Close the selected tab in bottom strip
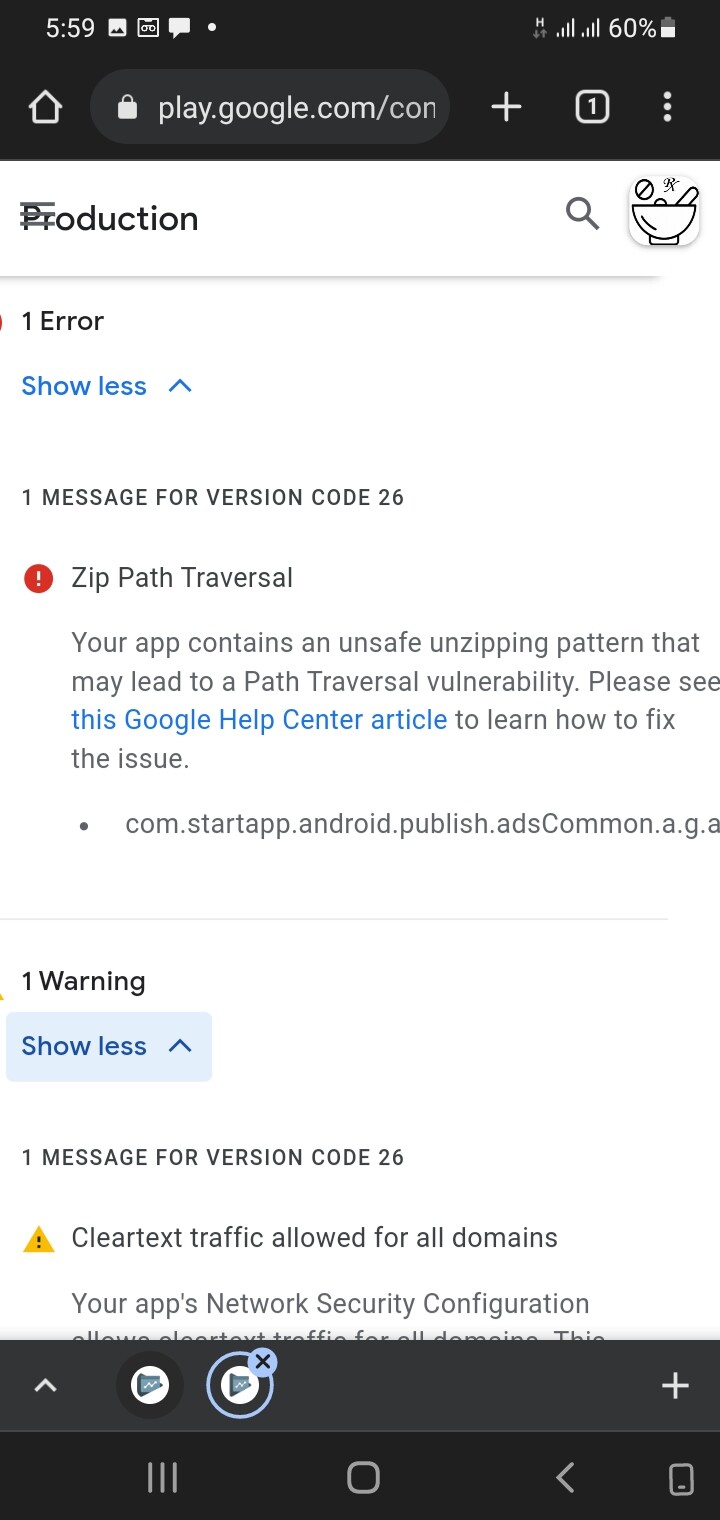The width and height of the screenshot is (720, 1520). click(263, 1361)
